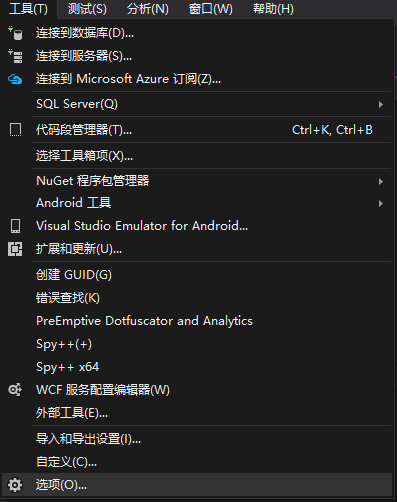Viewport: 397px width, 502px height.
Task: Click the code snippet manager icon
Action: pyautogui.click(x=15, y=130)
